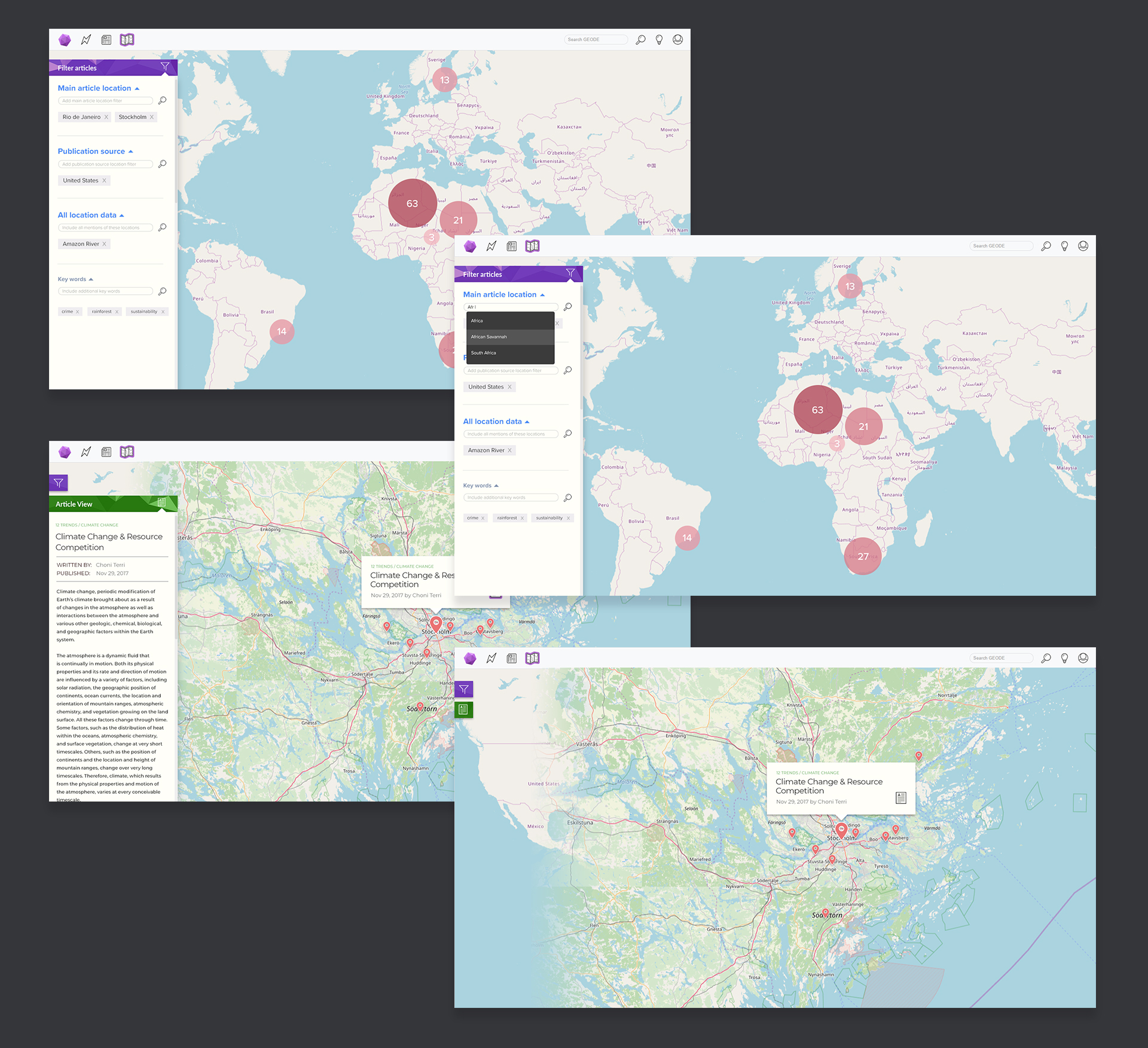Click article document icon in bottom-right map popup

tap(901, 798)
